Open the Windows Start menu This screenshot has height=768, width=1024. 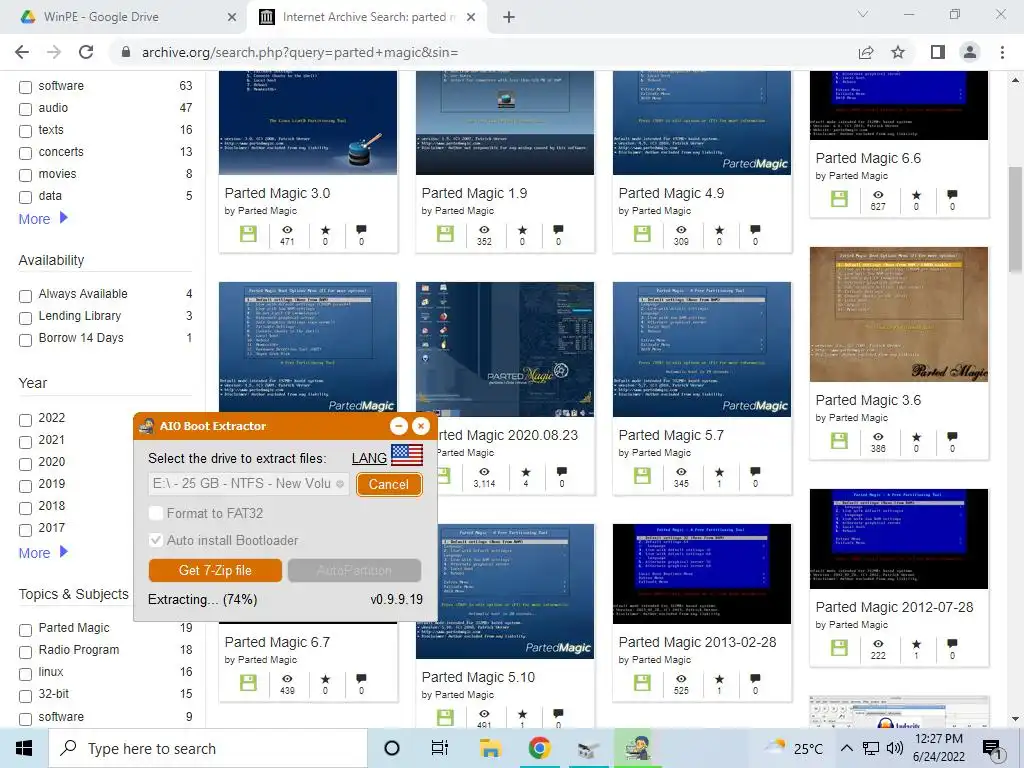click(x=24, y=748)
